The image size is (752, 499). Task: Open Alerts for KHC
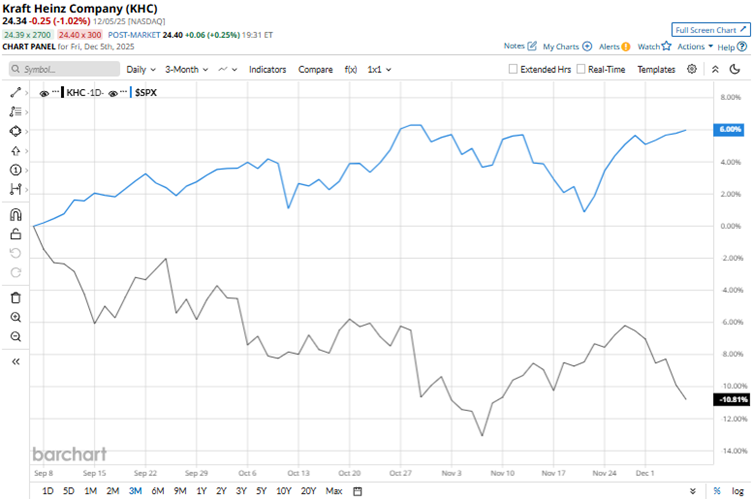614,47
